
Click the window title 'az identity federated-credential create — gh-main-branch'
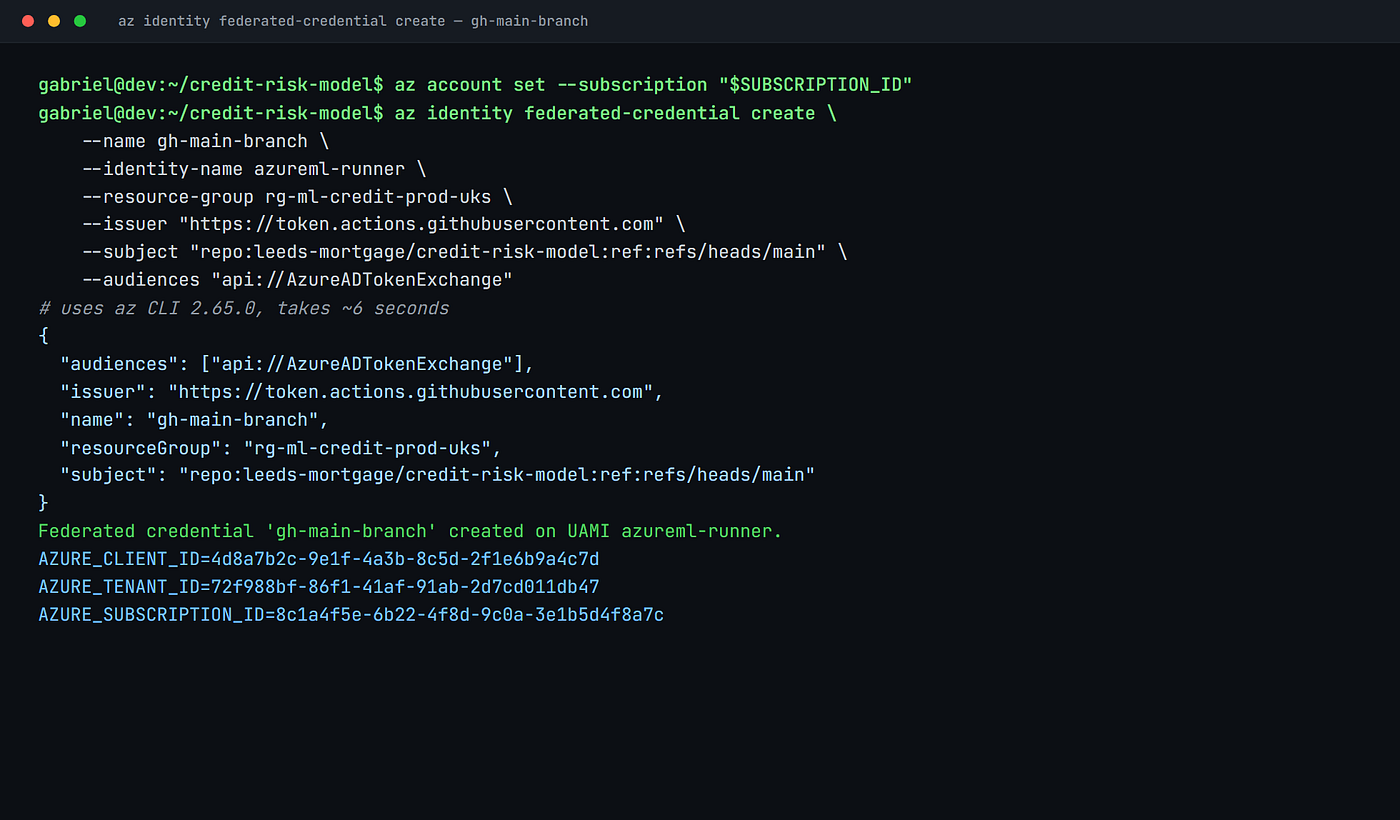pos(353,21)
